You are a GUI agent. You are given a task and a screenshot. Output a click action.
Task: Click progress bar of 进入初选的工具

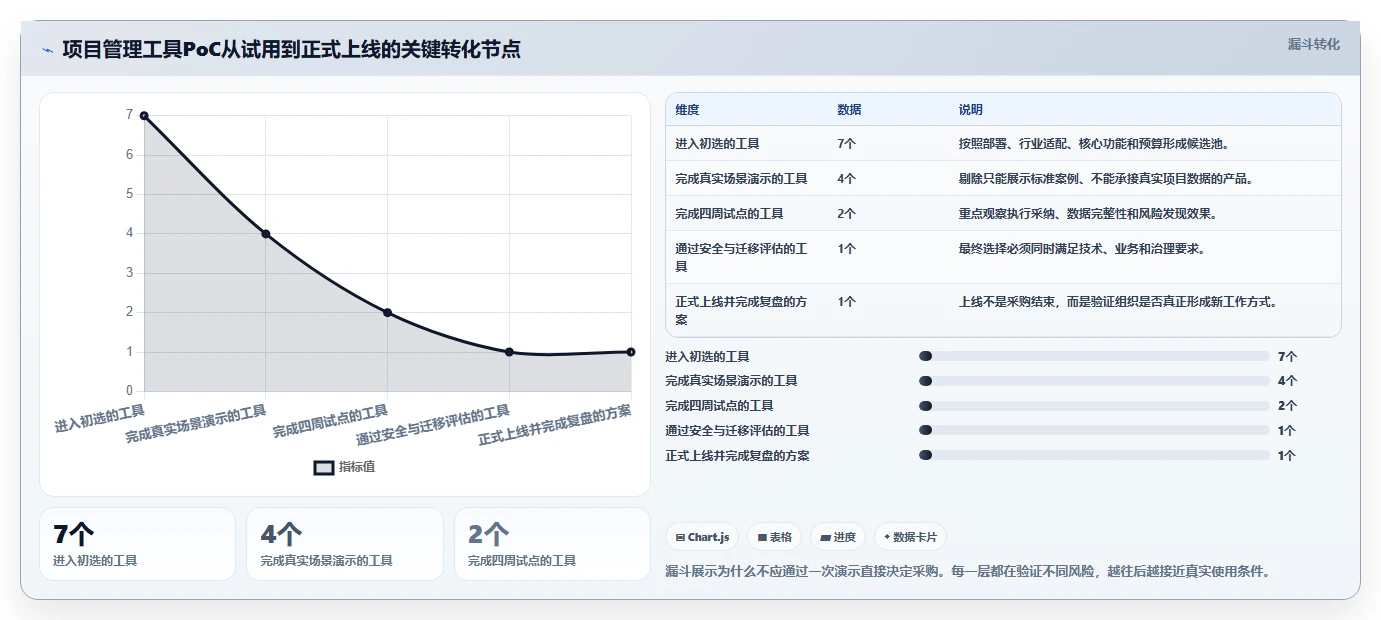point(1094,356)
